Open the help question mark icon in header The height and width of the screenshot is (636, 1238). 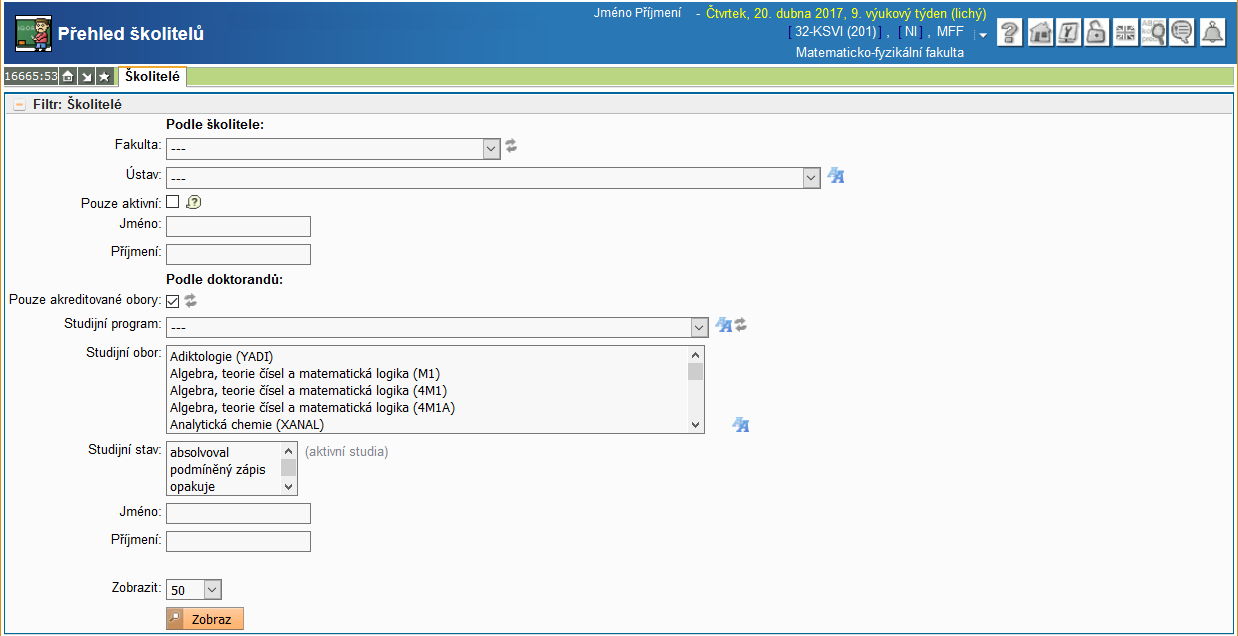[1010, 33]
